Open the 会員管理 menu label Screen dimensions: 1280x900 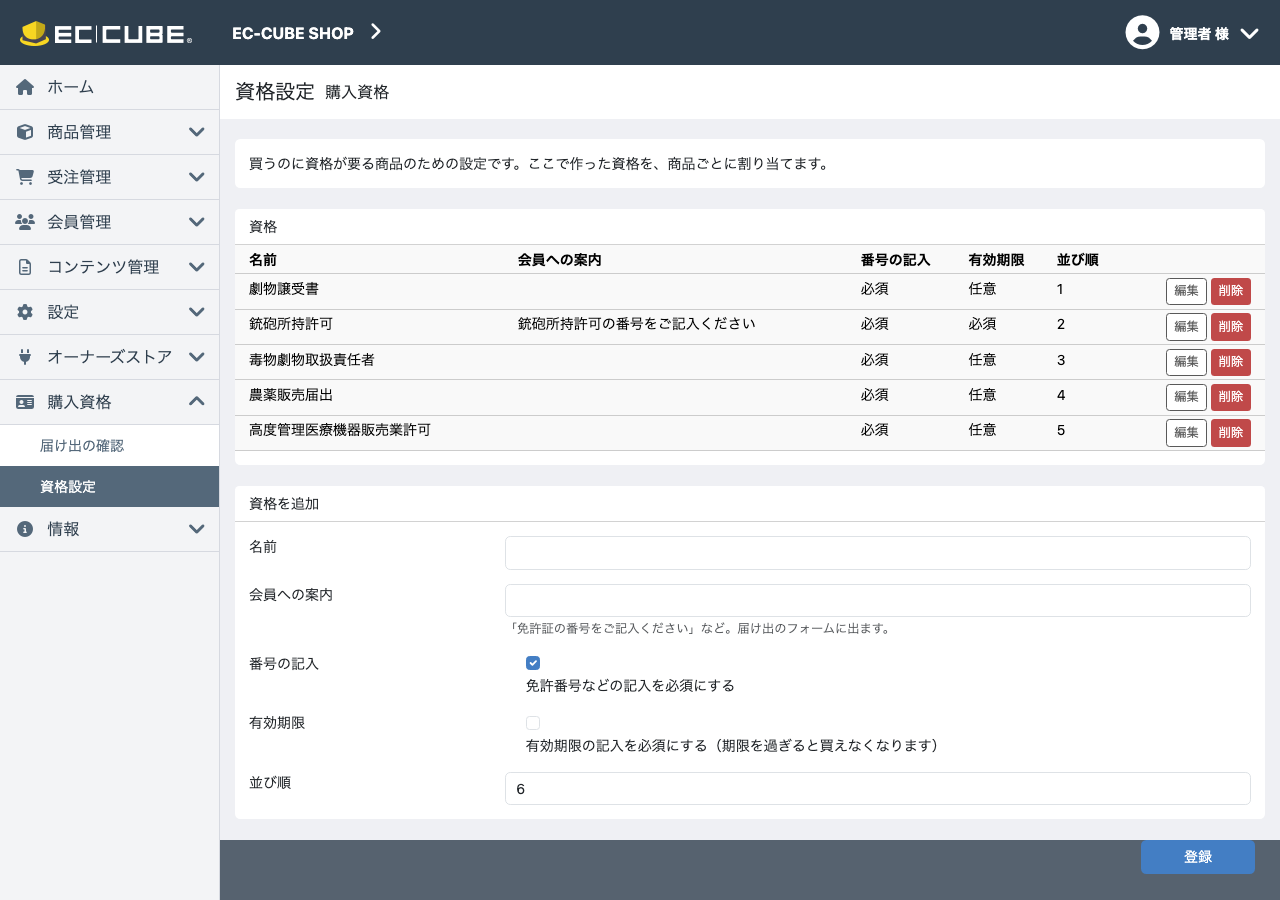tap(79, 222)
